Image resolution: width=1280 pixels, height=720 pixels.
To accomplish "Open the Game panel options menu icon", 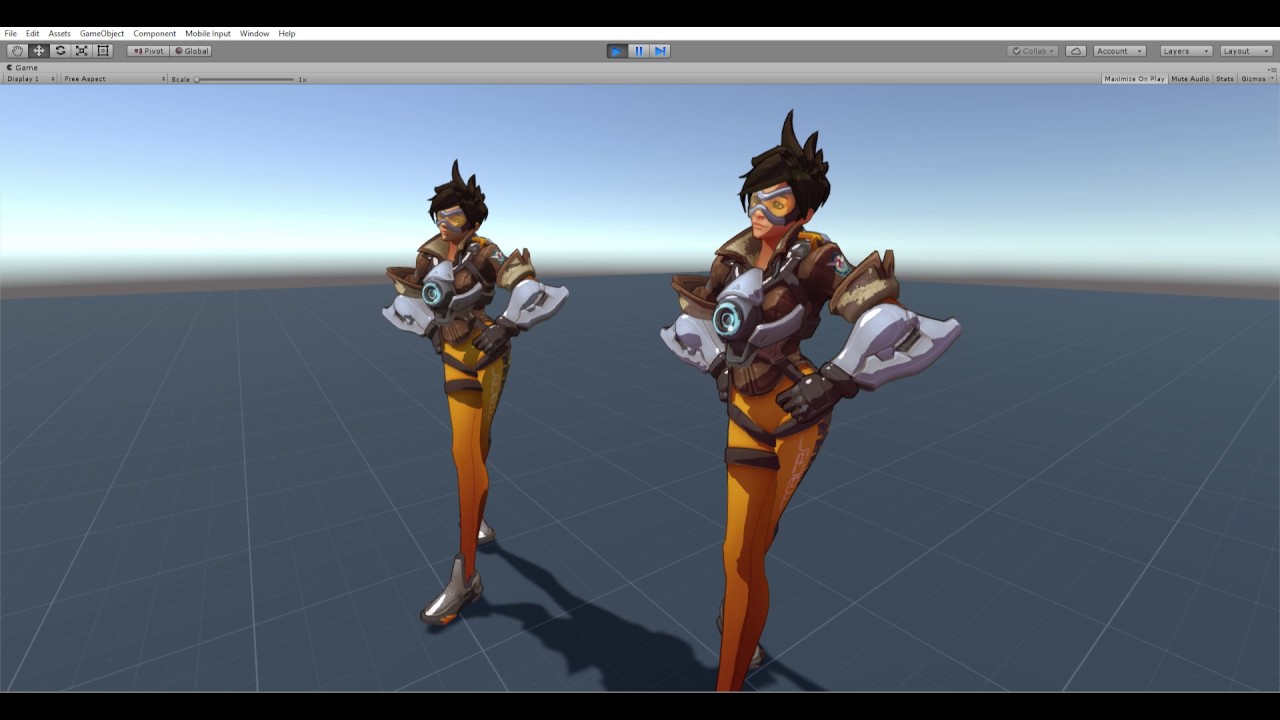I will (x=1272, y=68).
